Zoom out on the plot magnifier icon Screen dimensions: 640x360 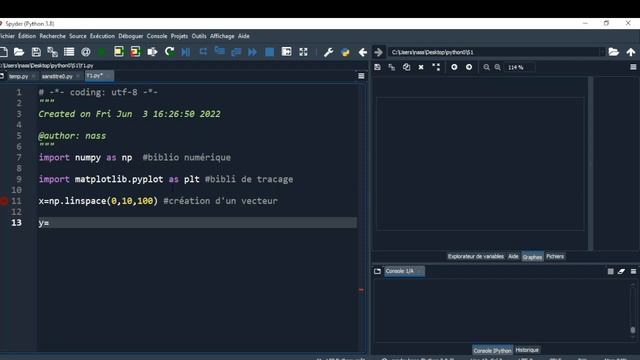point(487,67)
